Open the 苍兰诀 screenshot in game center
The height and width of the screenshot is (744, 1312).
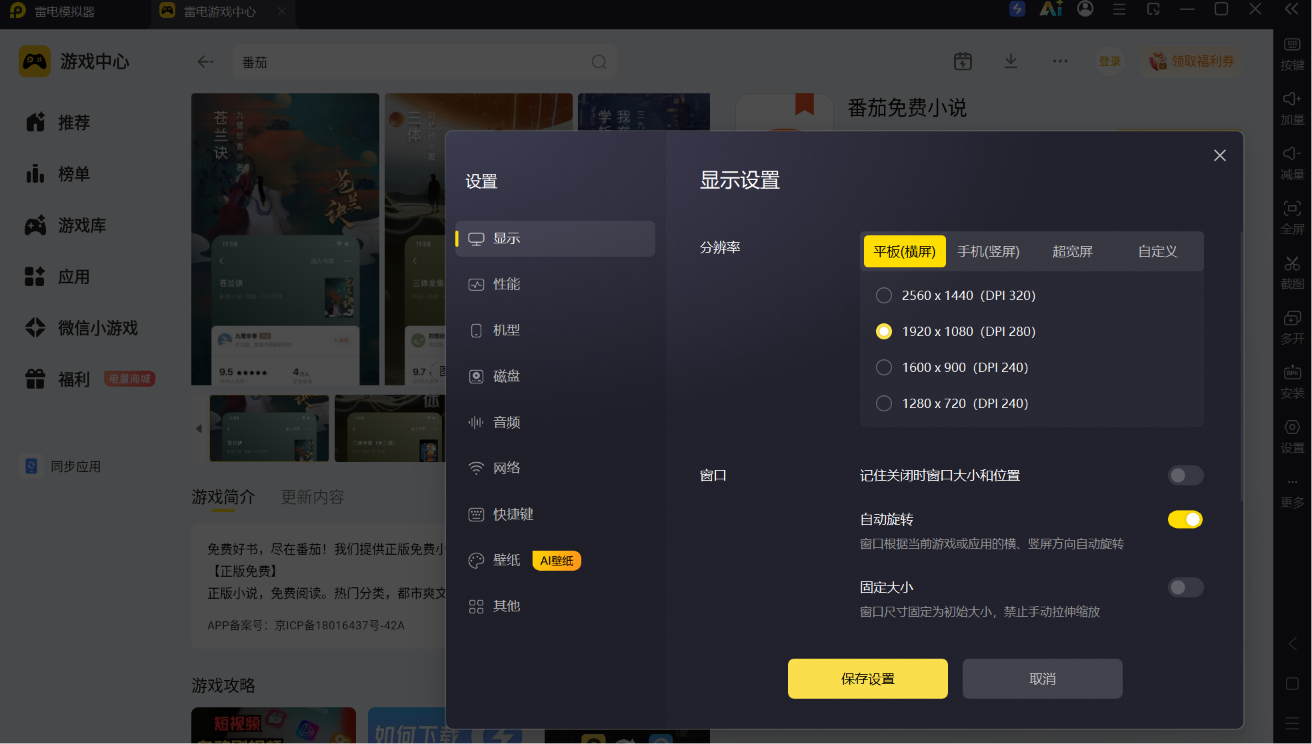coord(285,239)
